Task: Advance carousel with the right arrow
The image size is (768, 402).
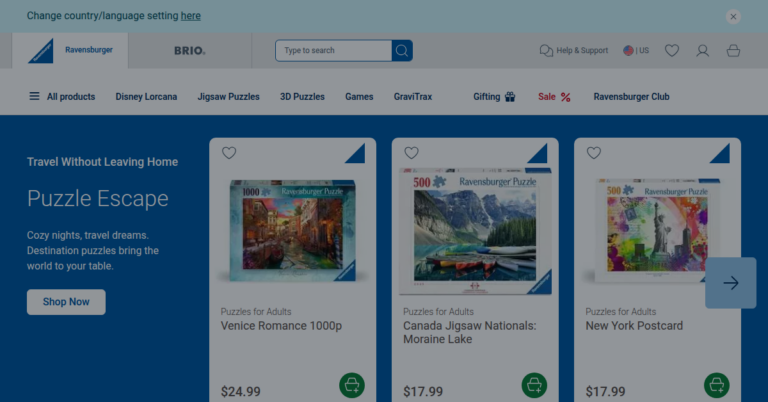Action: [x=730, y=283]
